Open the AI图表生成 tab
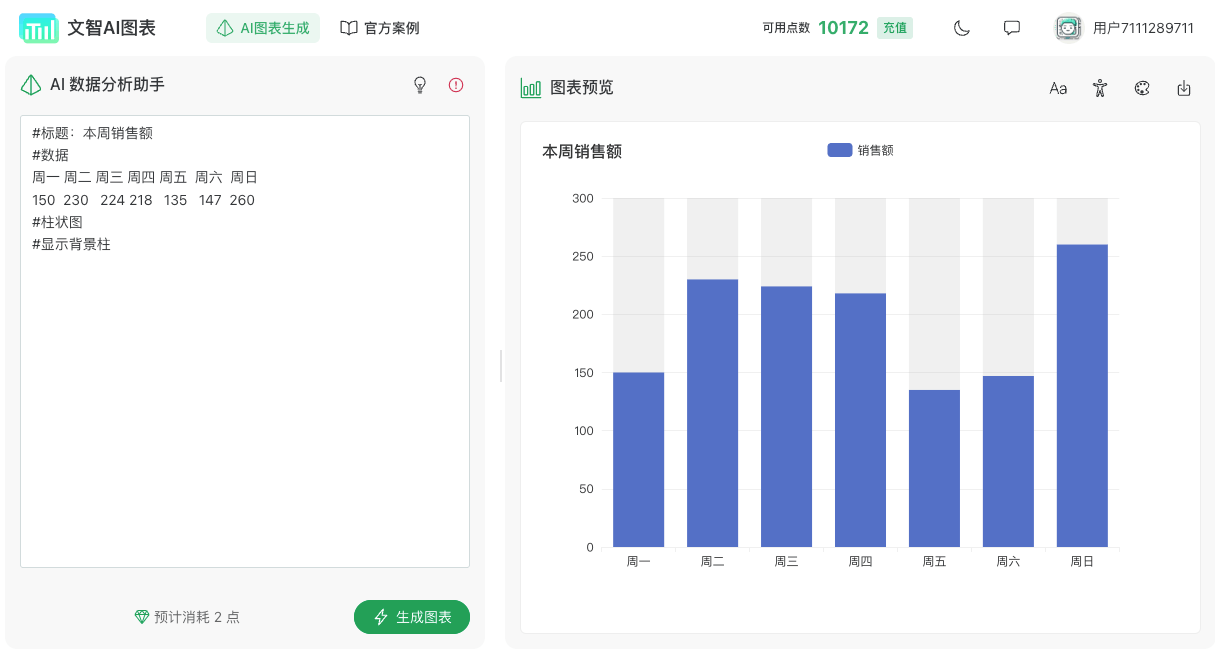The height and width of the screenshot is (650, 1215). coord(263,28)
